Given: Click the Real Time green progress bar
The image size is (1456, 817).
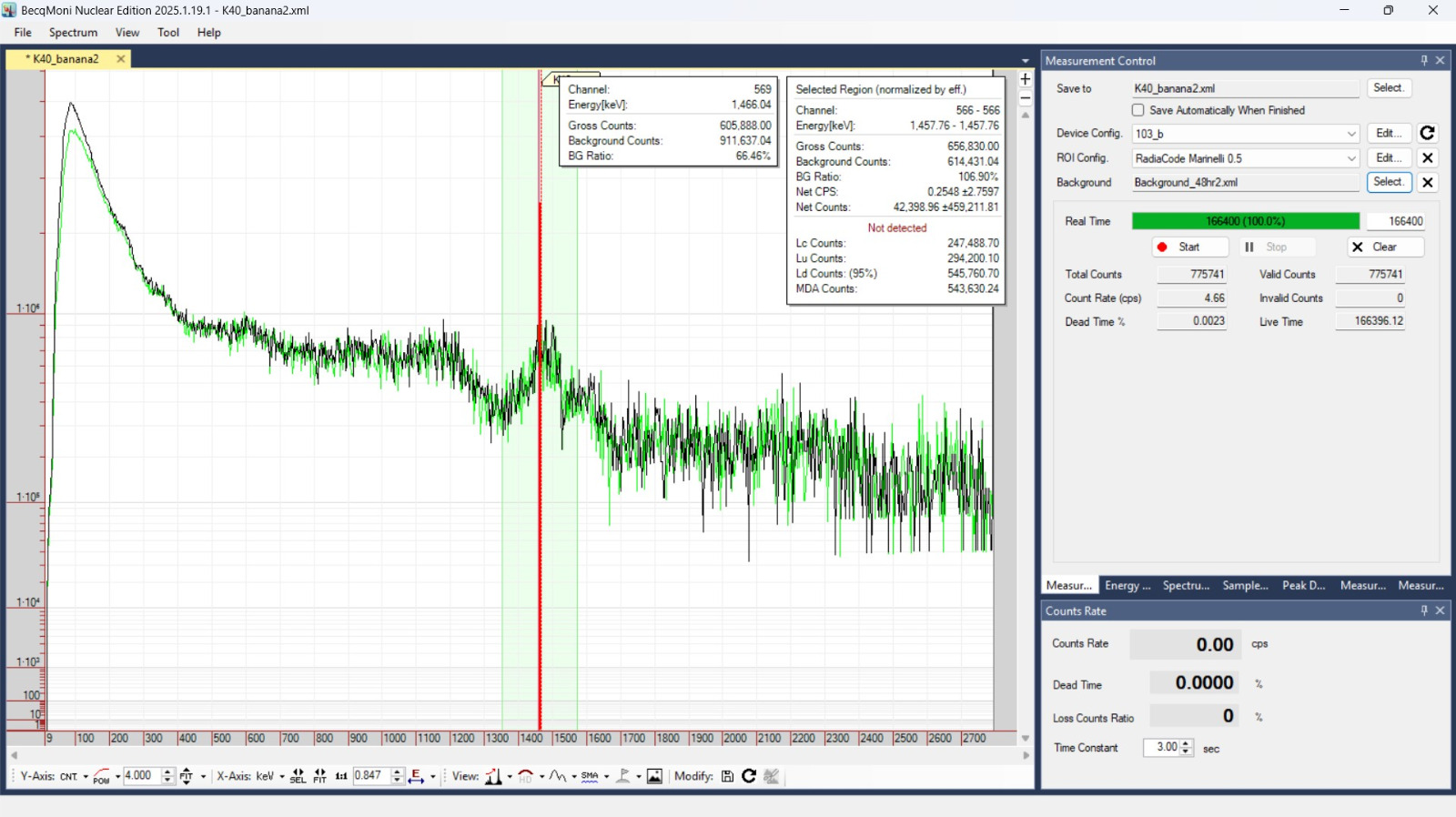Looking at the screenshot, I should pos(1245,221).
